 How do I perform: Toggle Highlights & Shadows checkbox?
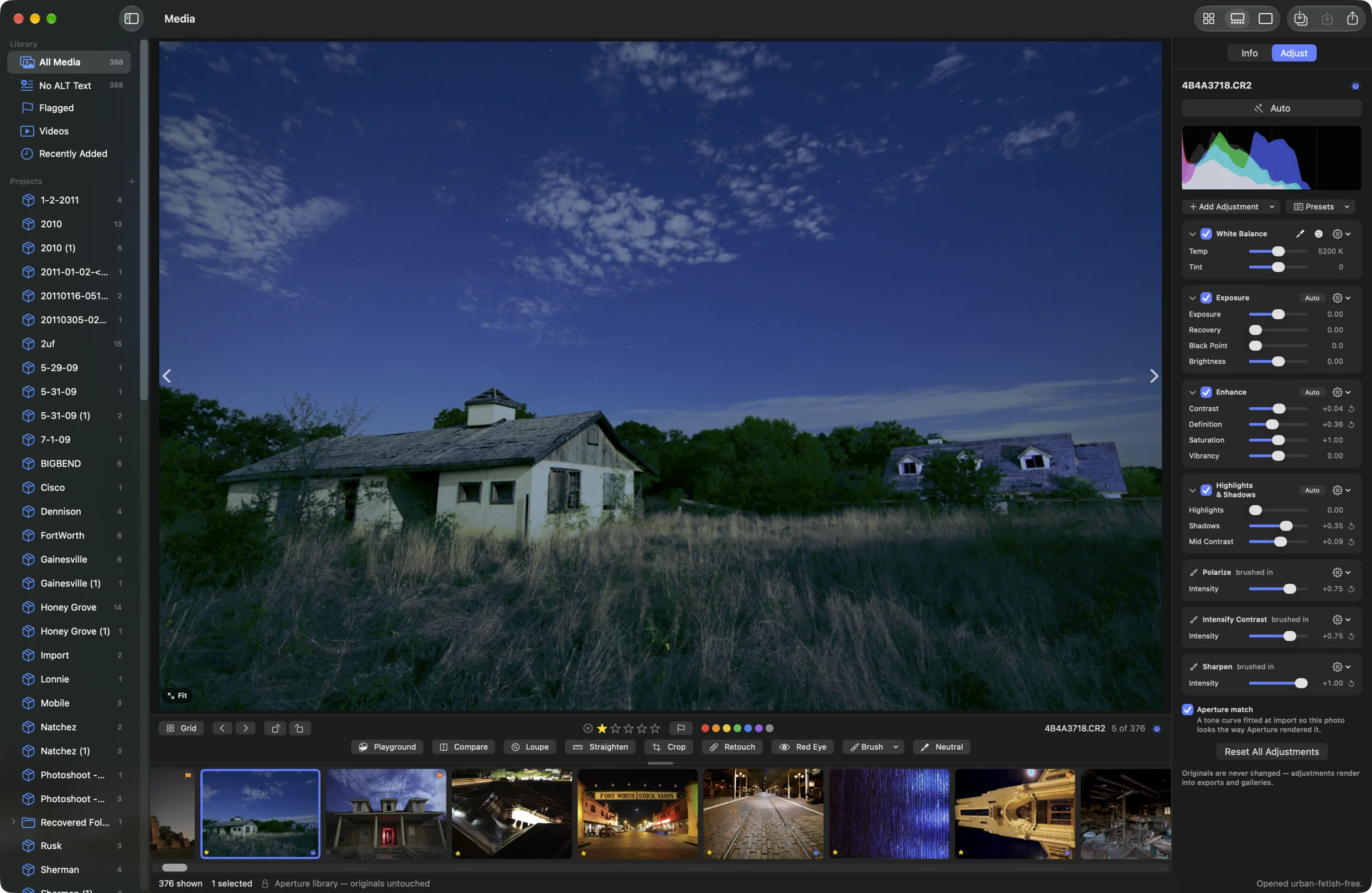coord(1205,490)
